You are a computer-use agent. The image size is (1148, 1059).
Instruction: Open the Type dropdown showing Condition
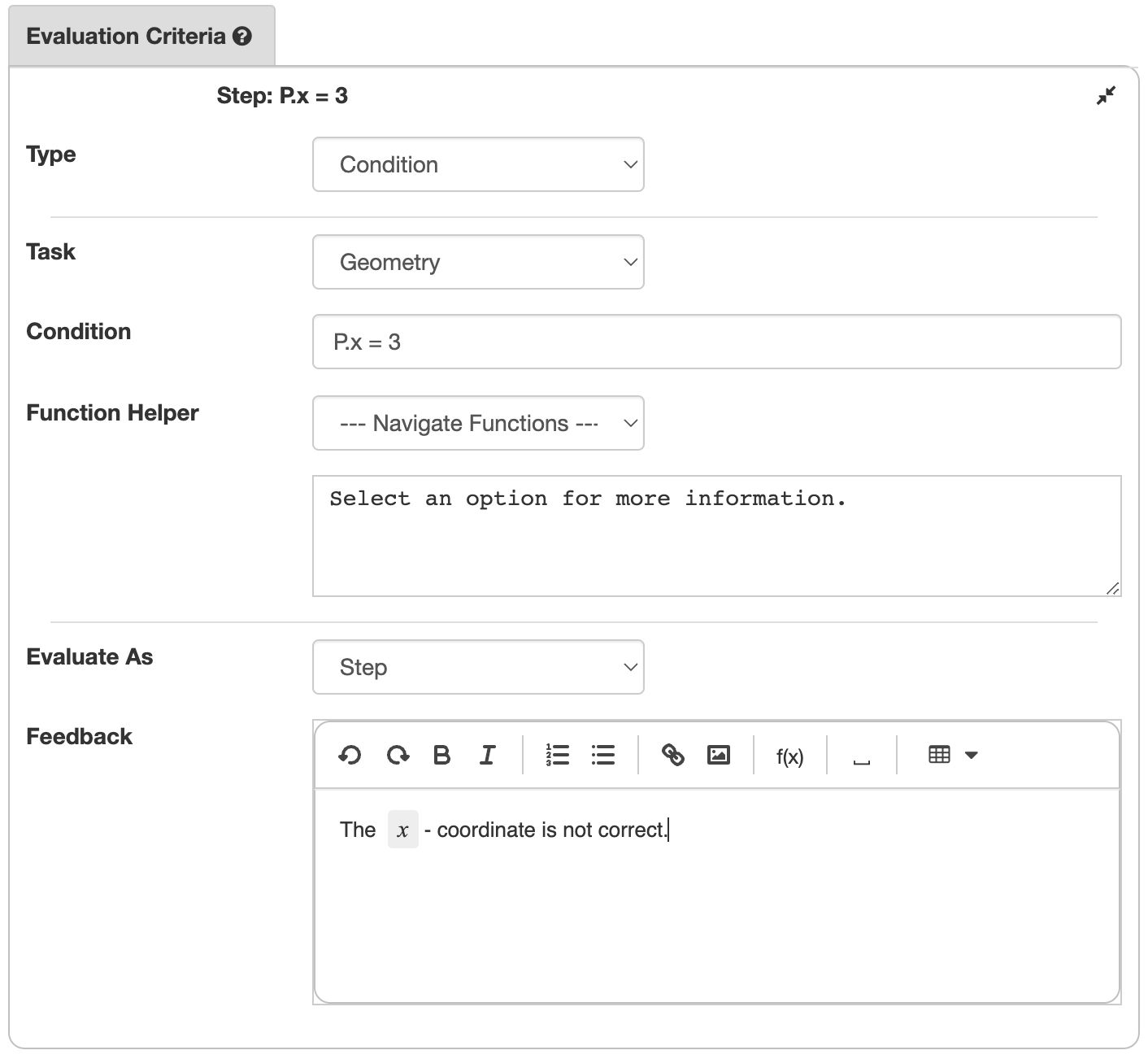[x=478, y=164]
